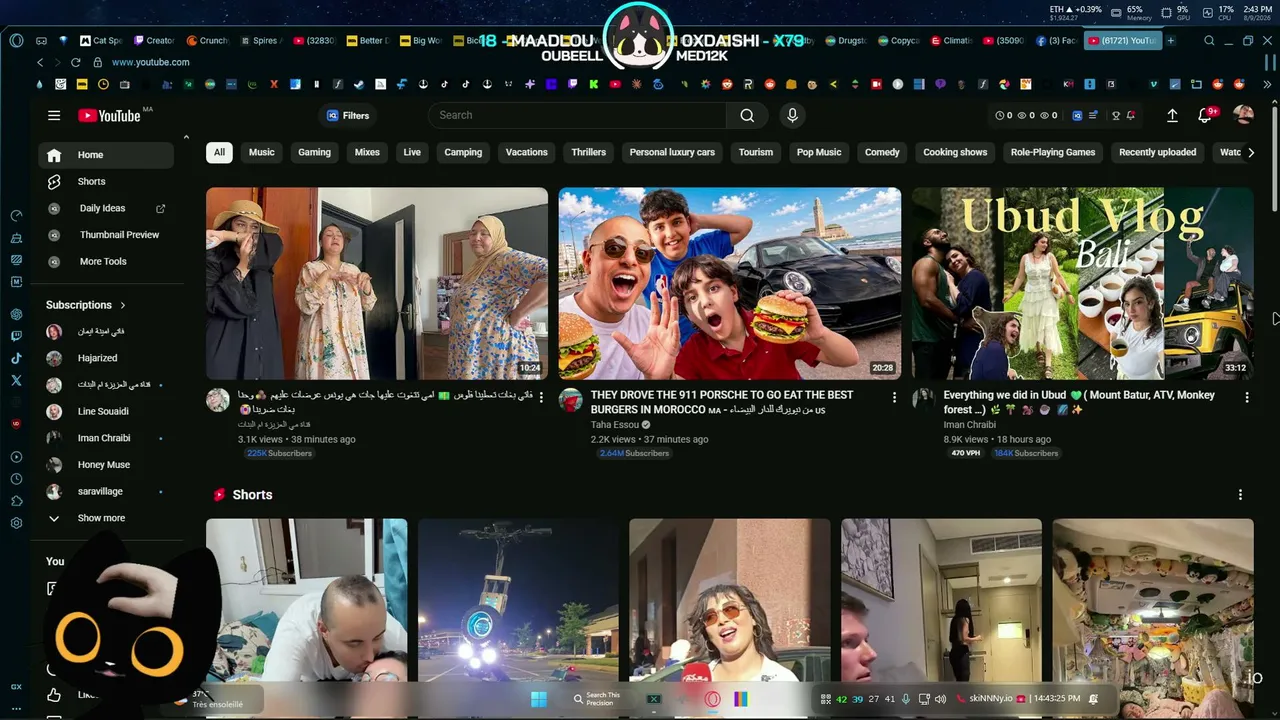The image size is (1280, 720).
Task: Click the www.youtube.com address bar
Action: pyautogui.click(x=150, y=62)
